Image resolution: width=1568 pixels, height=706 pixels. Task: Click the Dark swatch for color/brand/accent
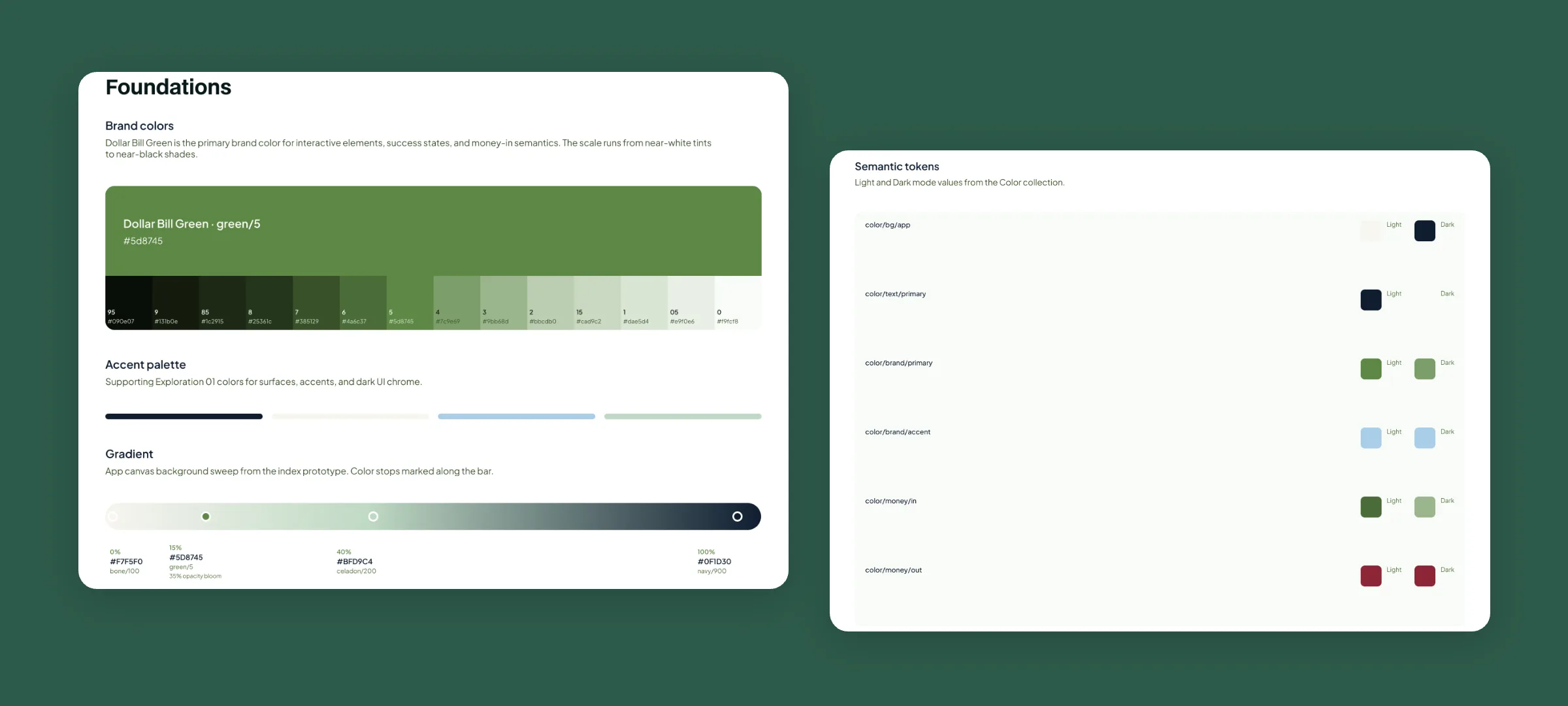pos(1425,438)
